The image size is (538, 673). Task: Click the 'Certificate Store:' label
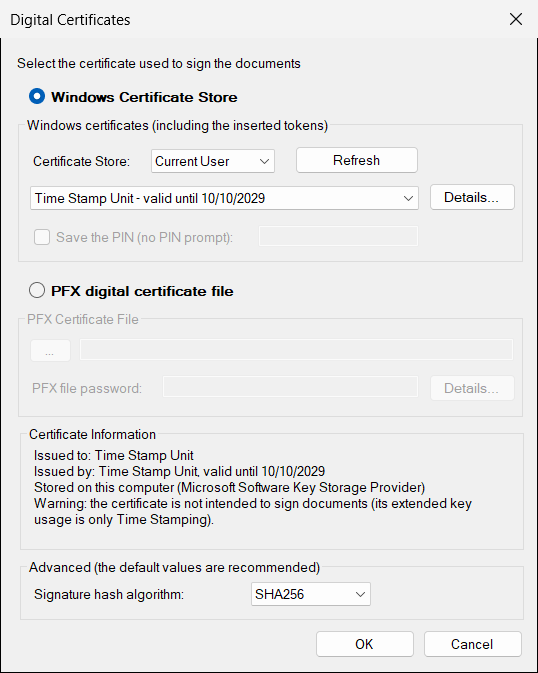coord(82,161)
